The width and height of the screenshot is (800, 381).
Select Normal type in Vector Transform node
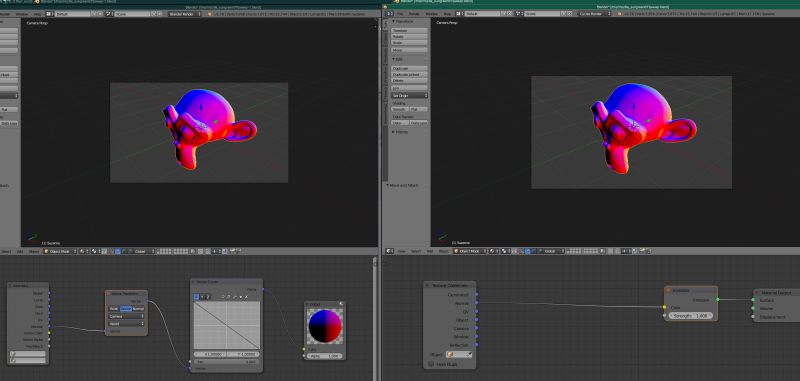(x=138, y=309)
